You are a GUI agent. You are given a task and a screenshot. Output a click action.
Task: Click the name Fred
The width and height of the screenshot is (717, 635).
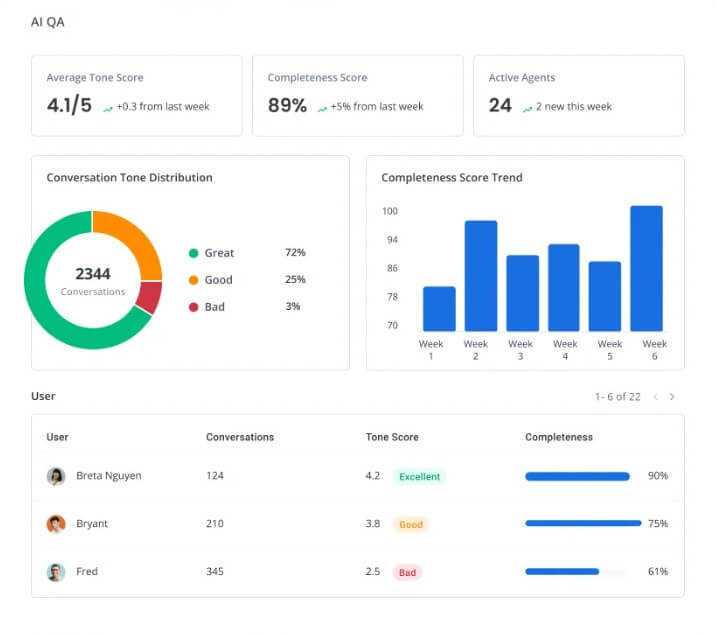pos(87,571)
